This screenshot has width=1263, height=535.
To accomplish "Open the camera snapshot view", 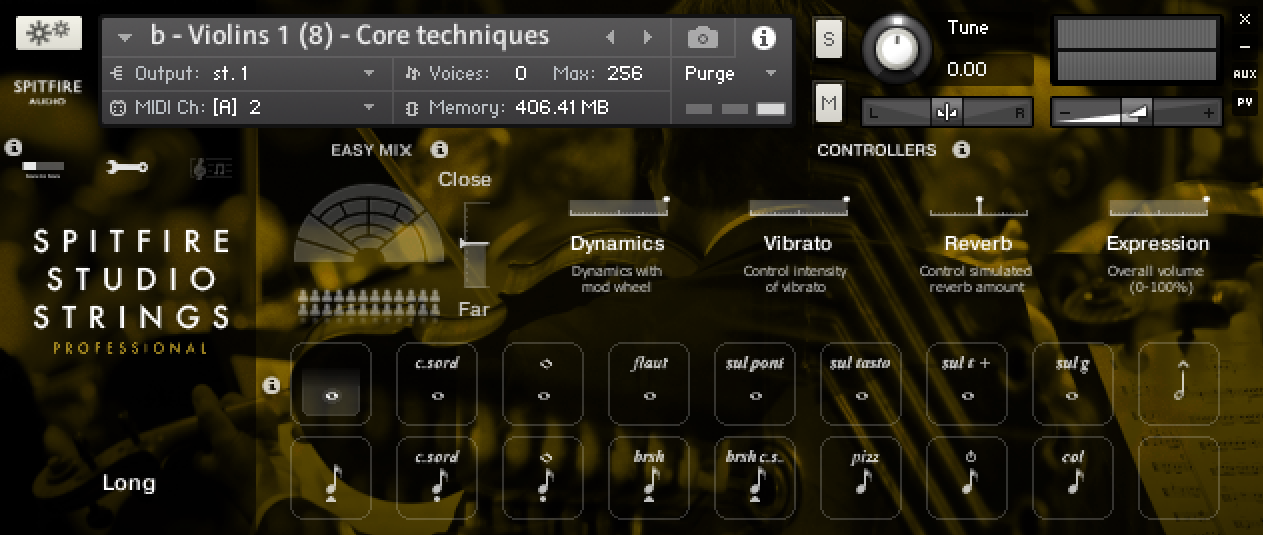I will point(702,38).
